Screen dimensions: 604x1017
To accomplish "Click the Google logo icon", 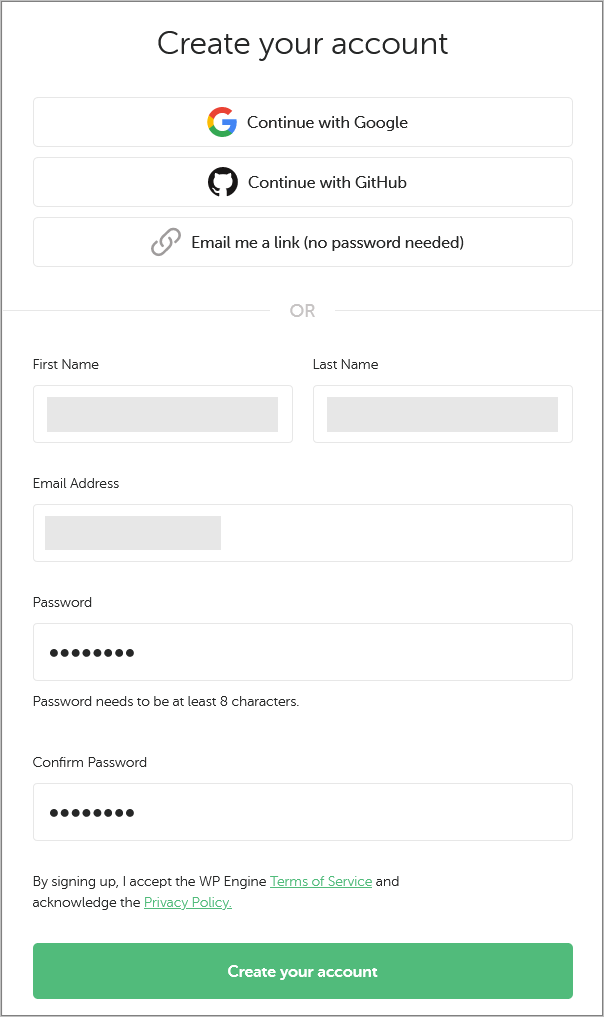I will 222,122.
